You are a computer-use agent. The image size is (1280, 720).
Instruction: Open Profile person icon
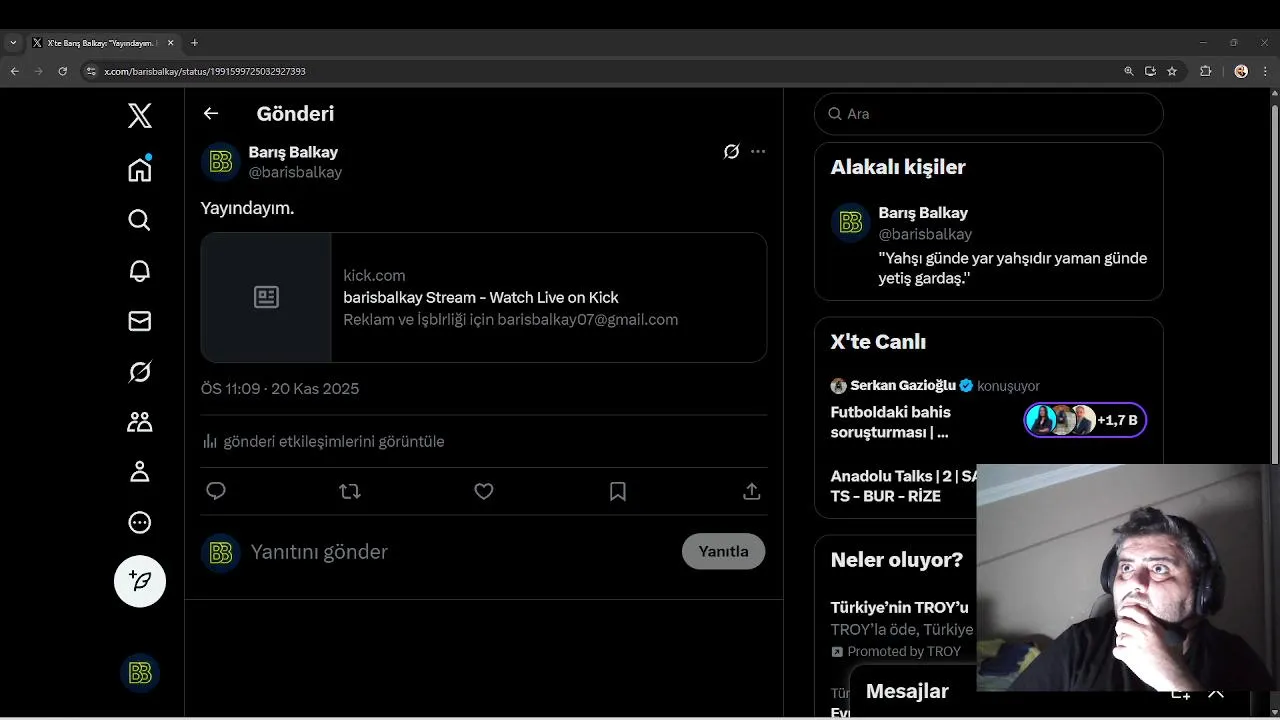click(x=140, y=472)
